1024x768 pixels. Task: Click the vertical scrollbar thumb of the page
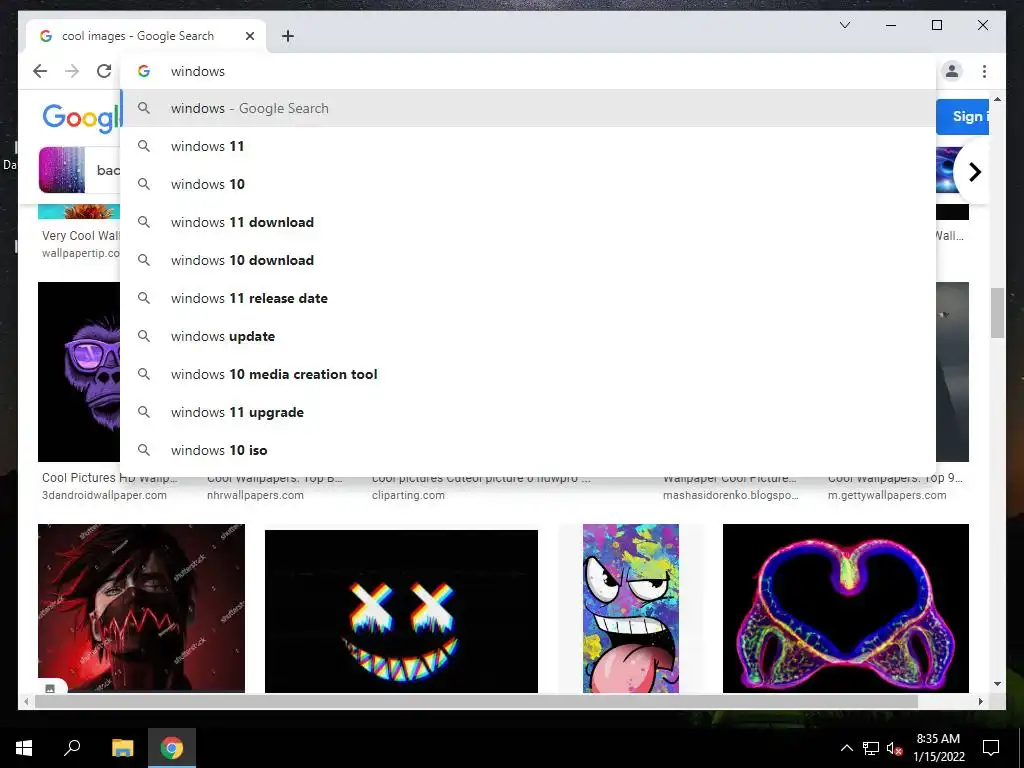(x=997, y=313)
